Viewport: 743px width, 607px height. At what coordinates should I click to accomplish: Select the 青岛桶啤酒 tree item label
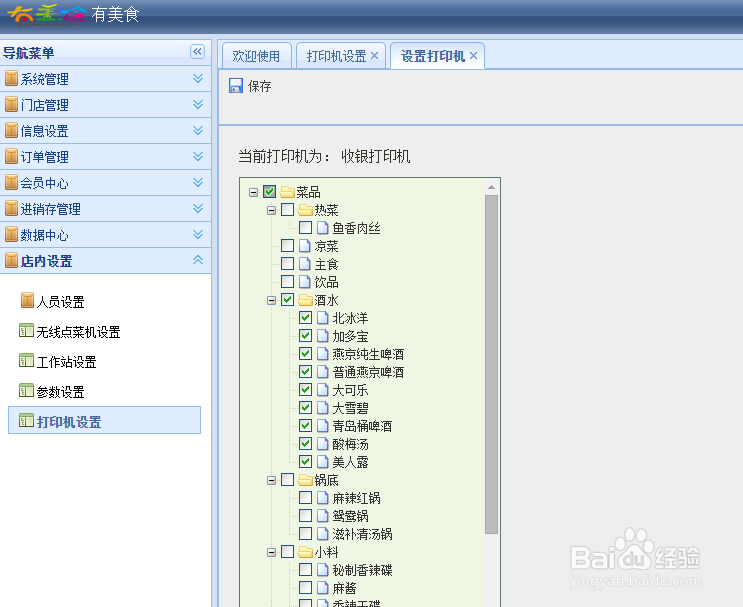[x=362, y=426]
